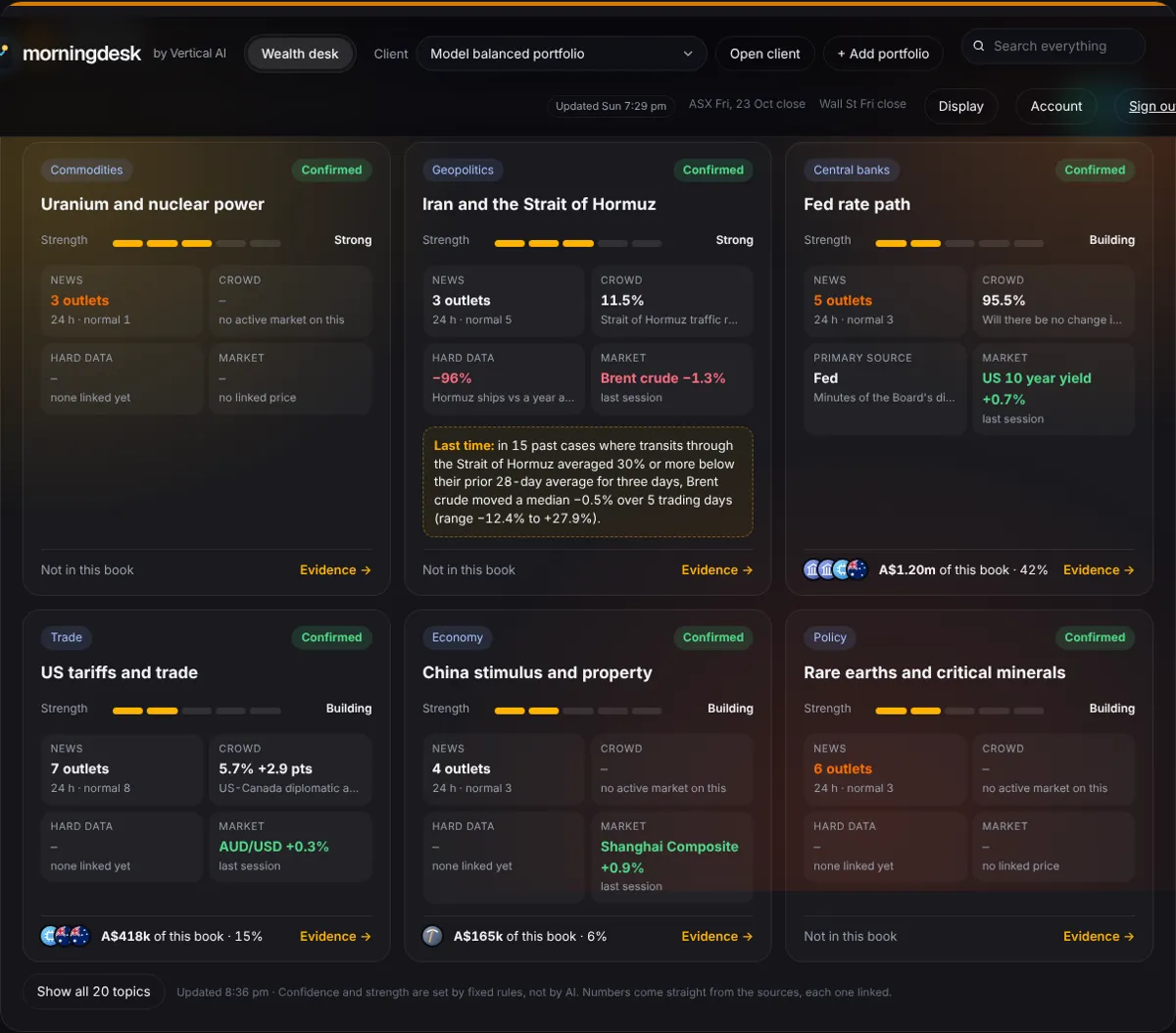Click the Policy category tag
This screenshot has width=1176, height=1033.
click(830, 637)
